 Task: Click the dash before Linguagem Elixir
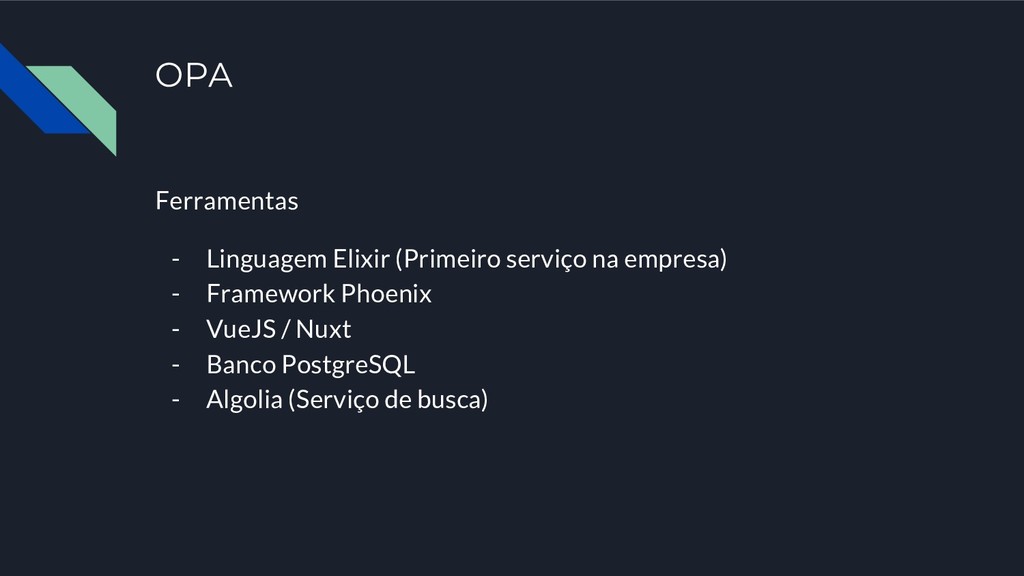pyautogui.click(x=176, y=259)
